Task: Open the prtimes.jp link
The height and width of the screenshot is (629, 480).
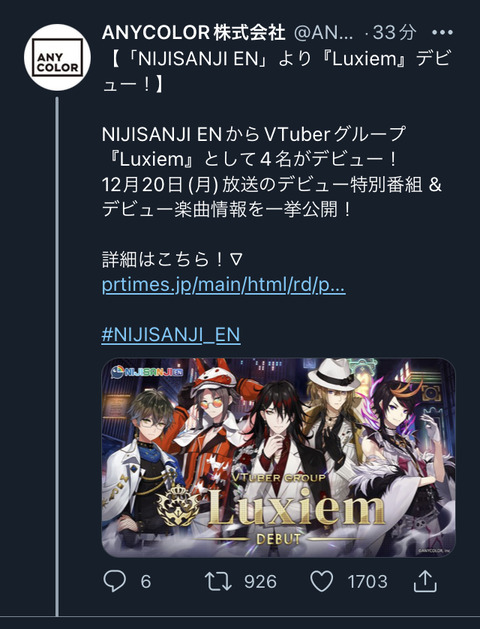Action: pyautogui.click(x=223, y=285)
